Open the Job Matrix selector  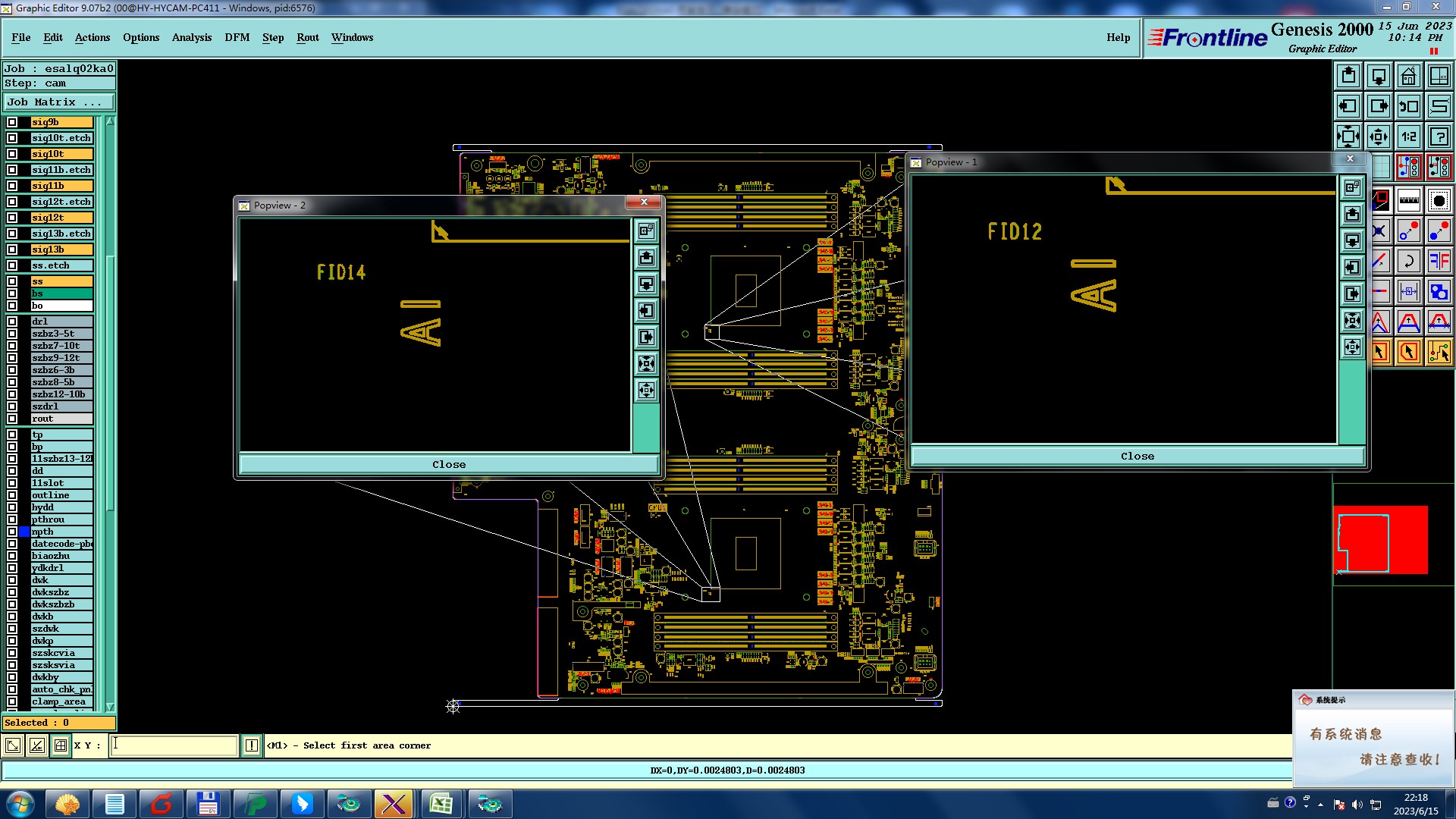59,102
